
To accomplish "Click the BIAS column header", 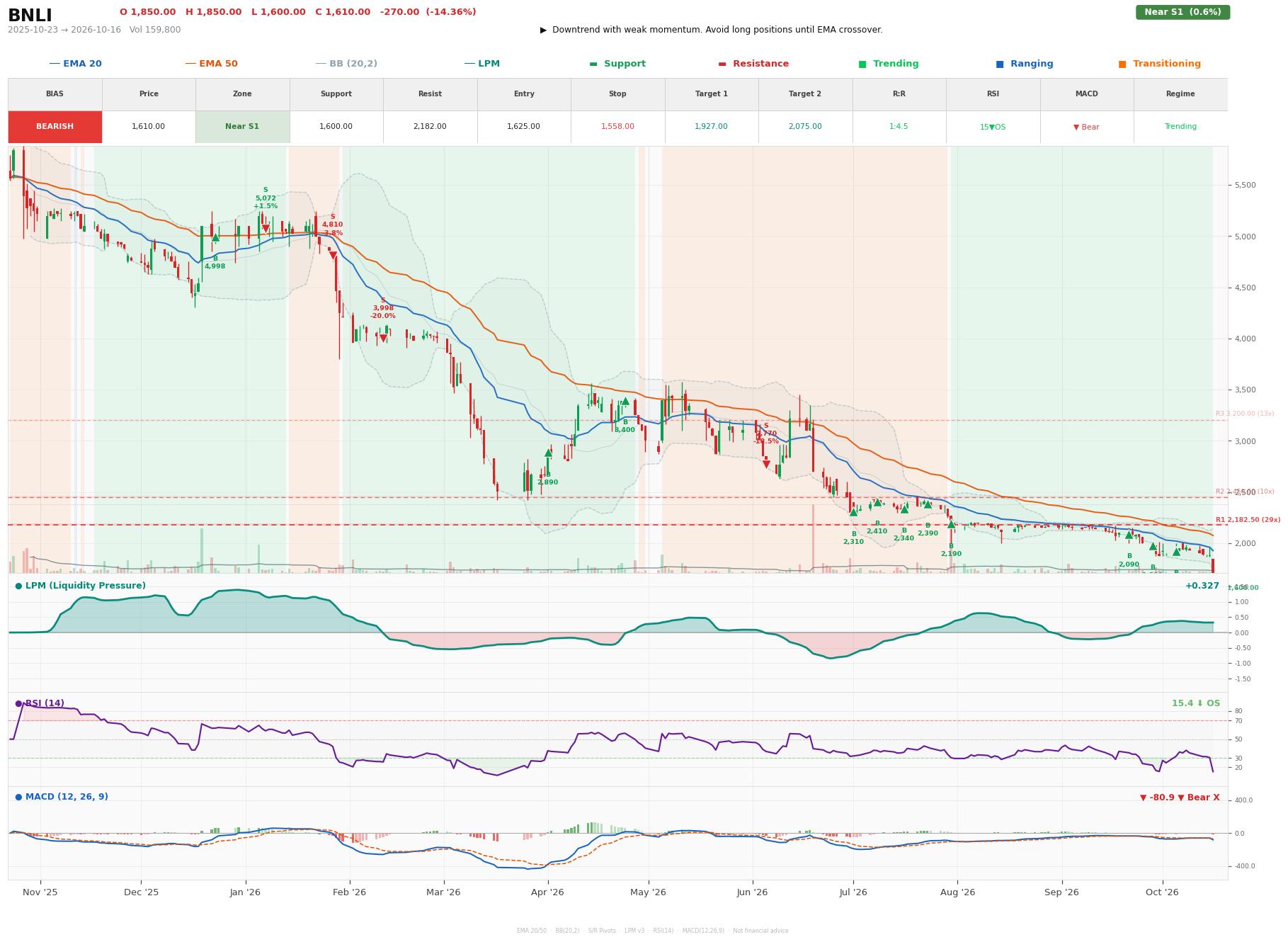I will (55, 94).
